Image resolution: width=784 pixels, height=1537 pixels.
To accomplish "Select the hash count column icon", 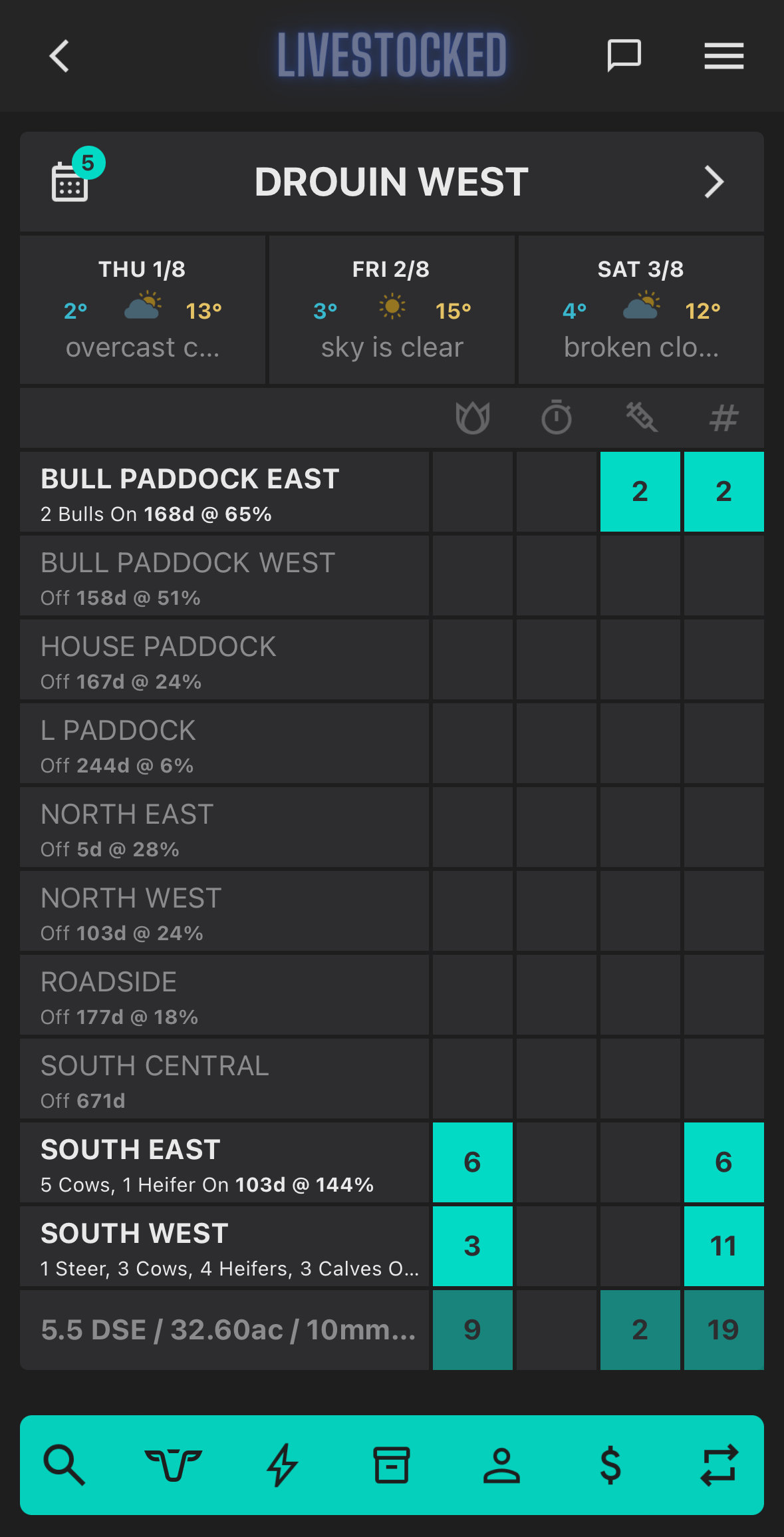I will pyautogui.click(x=724, y=418).
